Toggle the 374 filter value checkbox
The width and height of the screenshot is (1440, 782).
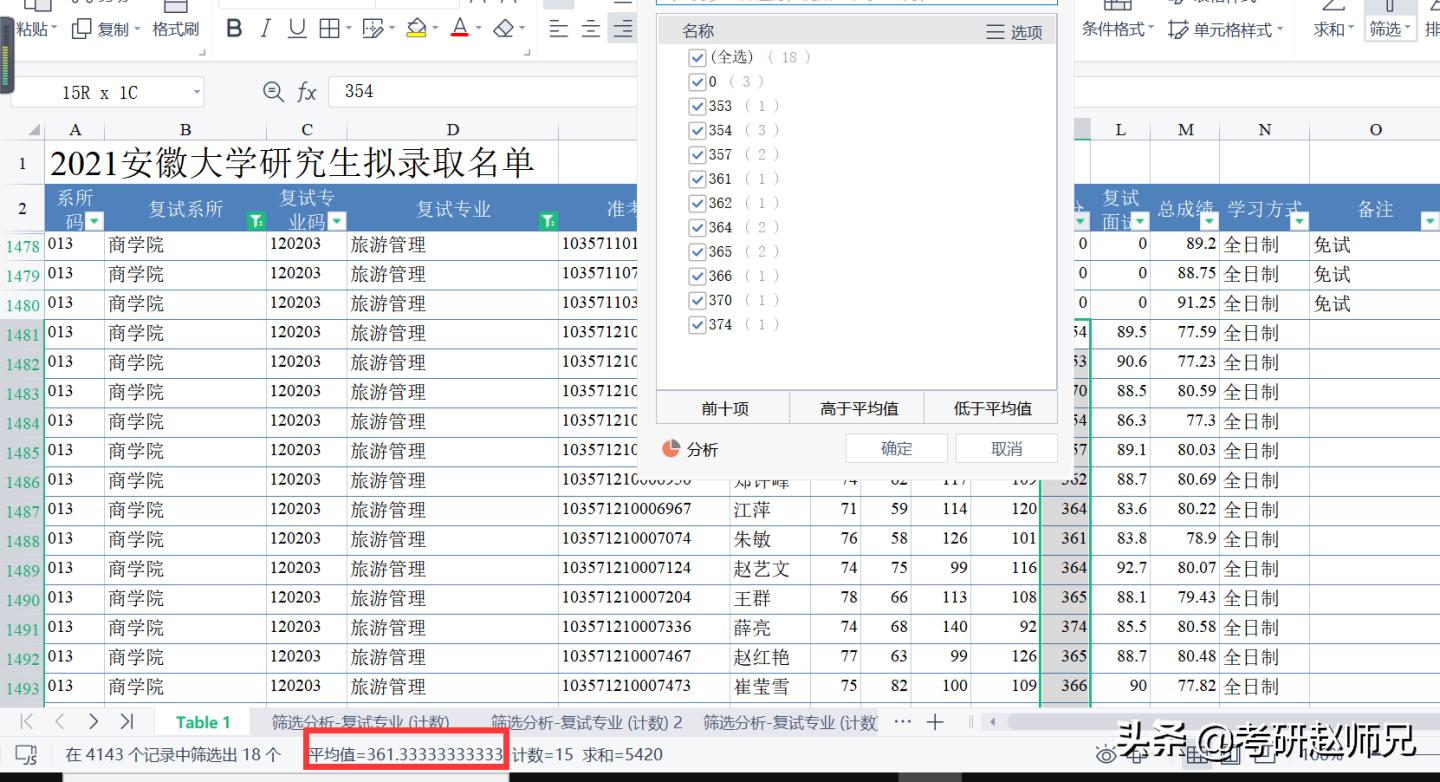coord(697,325)
